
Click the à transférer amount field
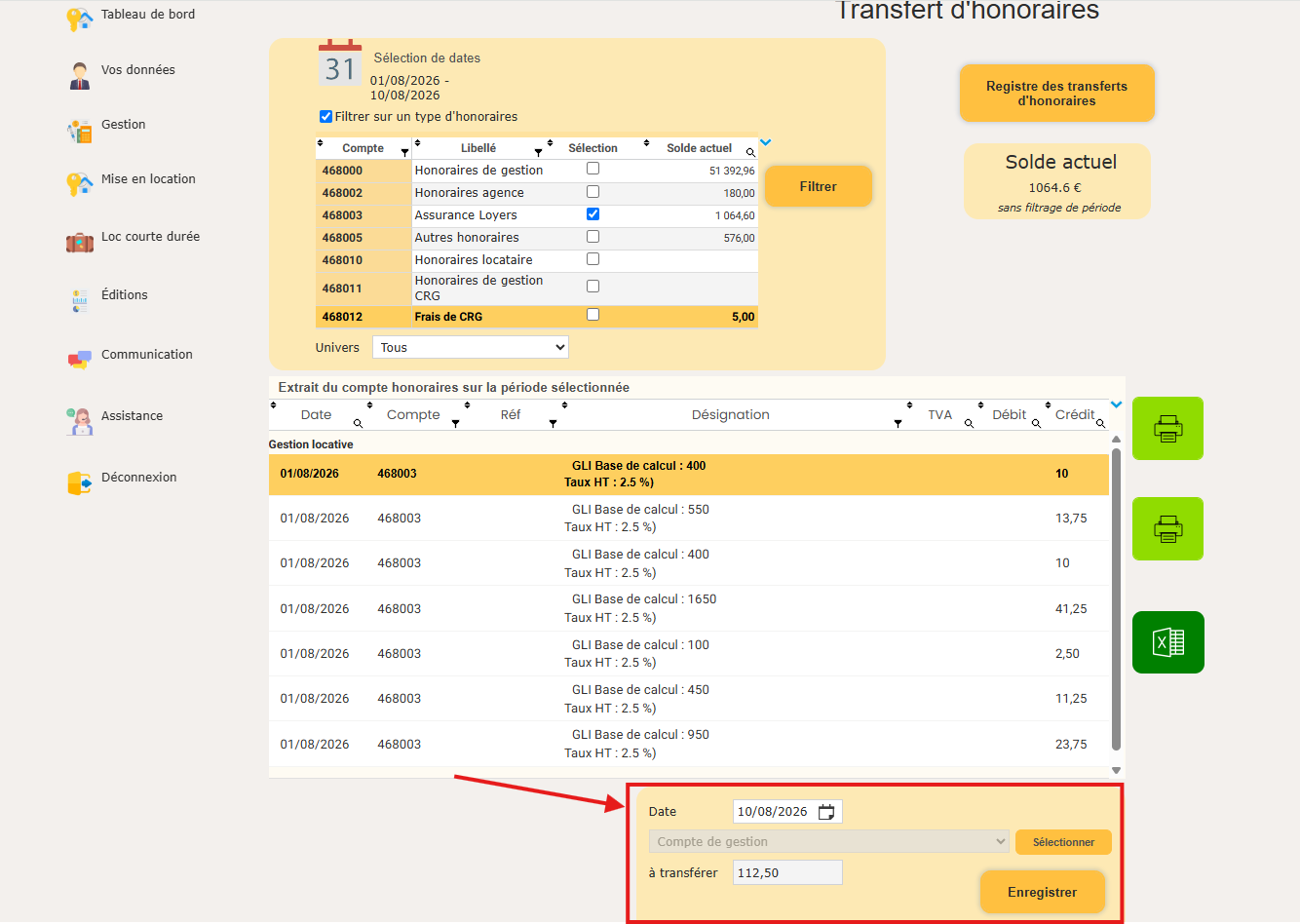tap(787, 872)
